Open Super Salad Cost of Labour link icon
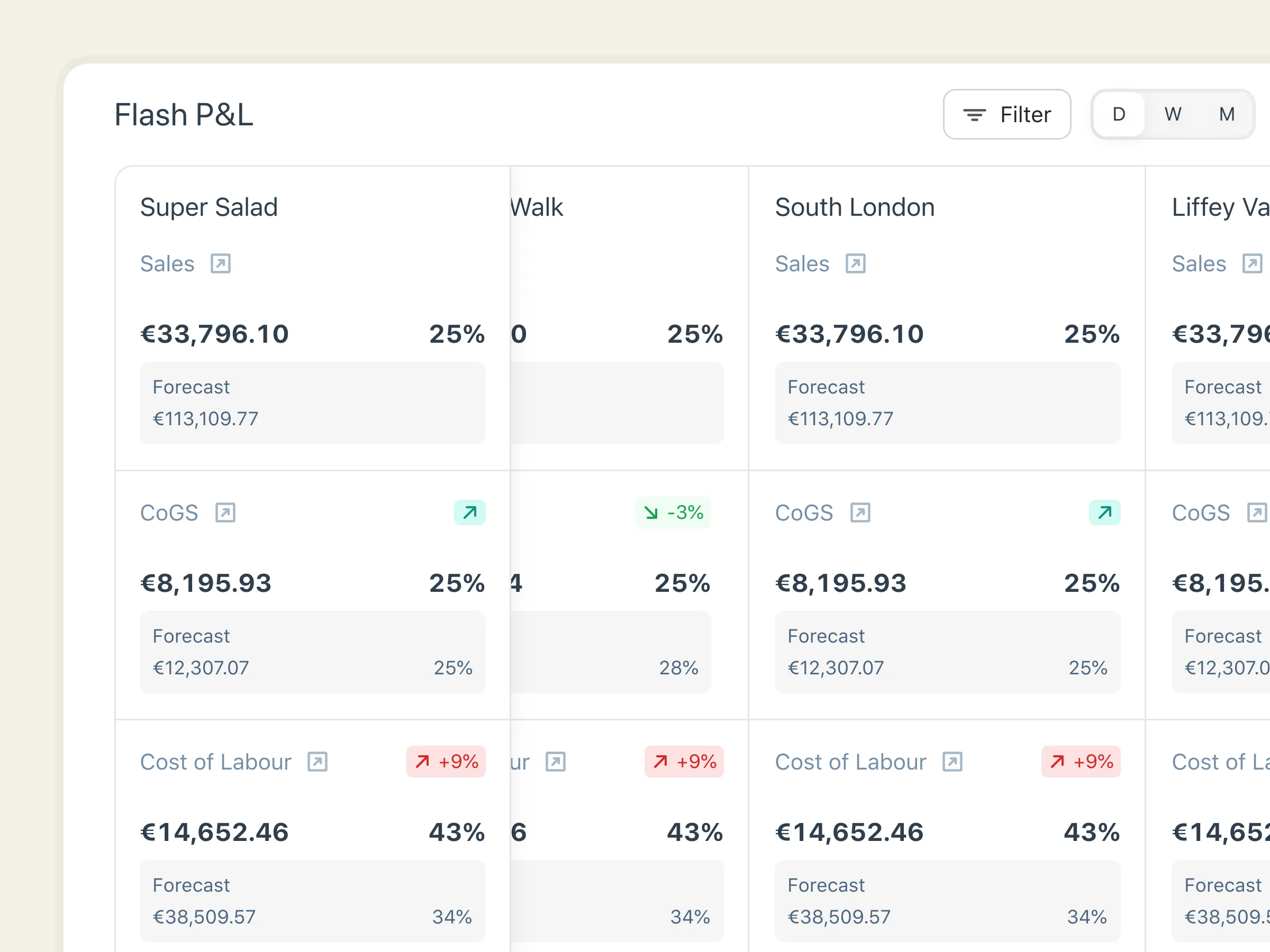 (x=317, y=762)
